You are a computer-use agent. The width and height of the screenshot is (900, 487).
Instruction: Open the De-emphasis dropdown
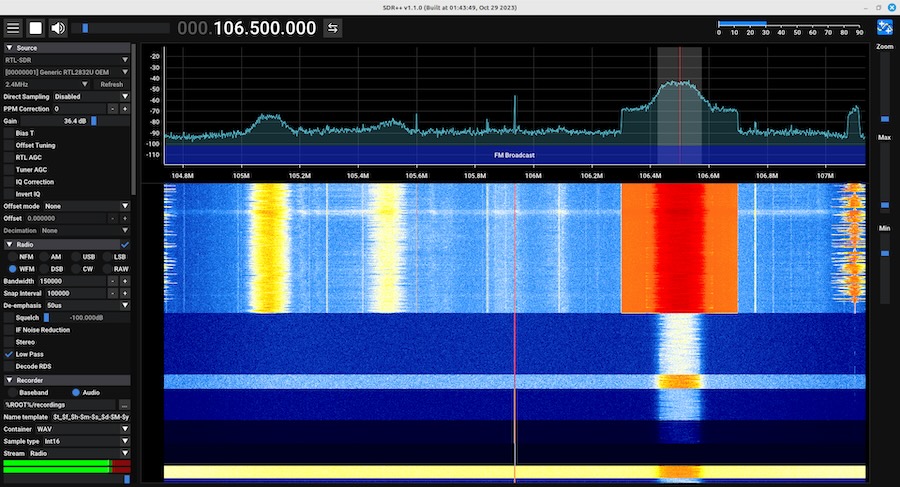coord(88,306)
